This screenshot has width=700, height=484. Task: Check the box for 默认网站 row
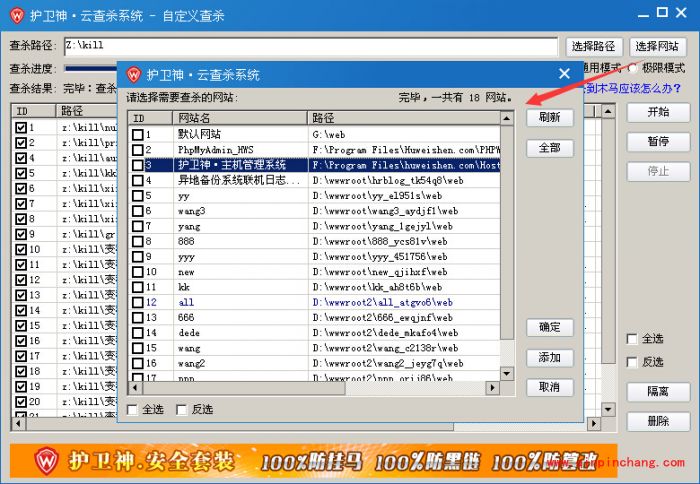(138, 134)
